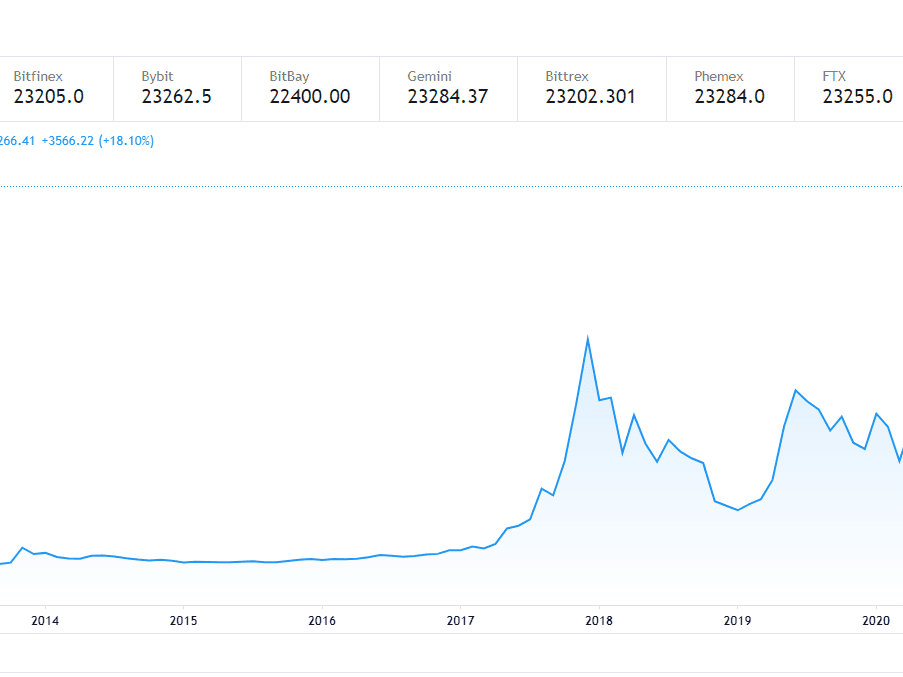The height and width of the screenshot is (677, 903).
Task: Click the Phemex price card
Action: [730, 89]
